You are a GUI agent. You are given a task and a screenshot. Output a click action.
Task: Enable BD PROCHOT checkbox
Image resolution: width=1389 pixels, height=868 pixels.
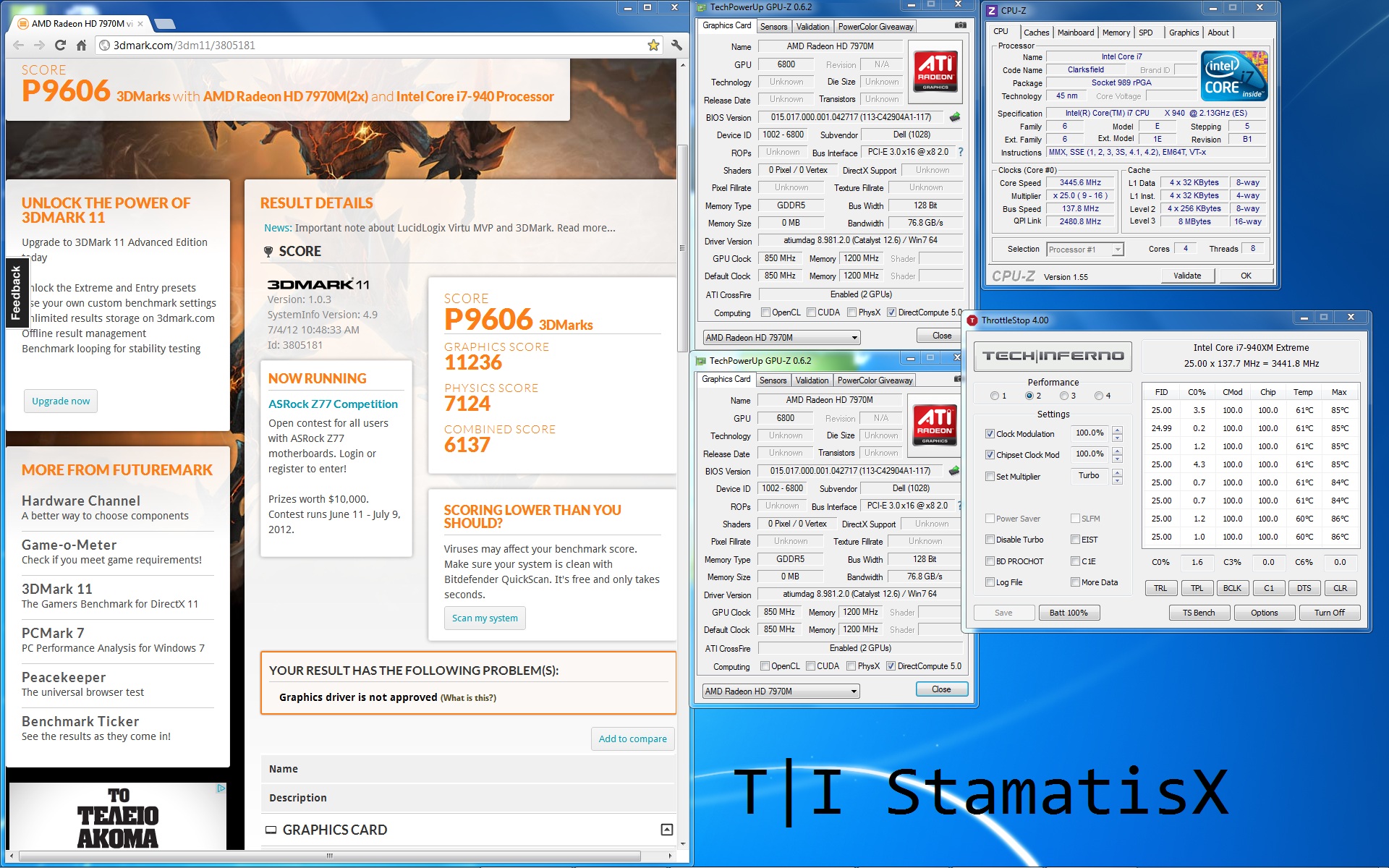point(990,561)
